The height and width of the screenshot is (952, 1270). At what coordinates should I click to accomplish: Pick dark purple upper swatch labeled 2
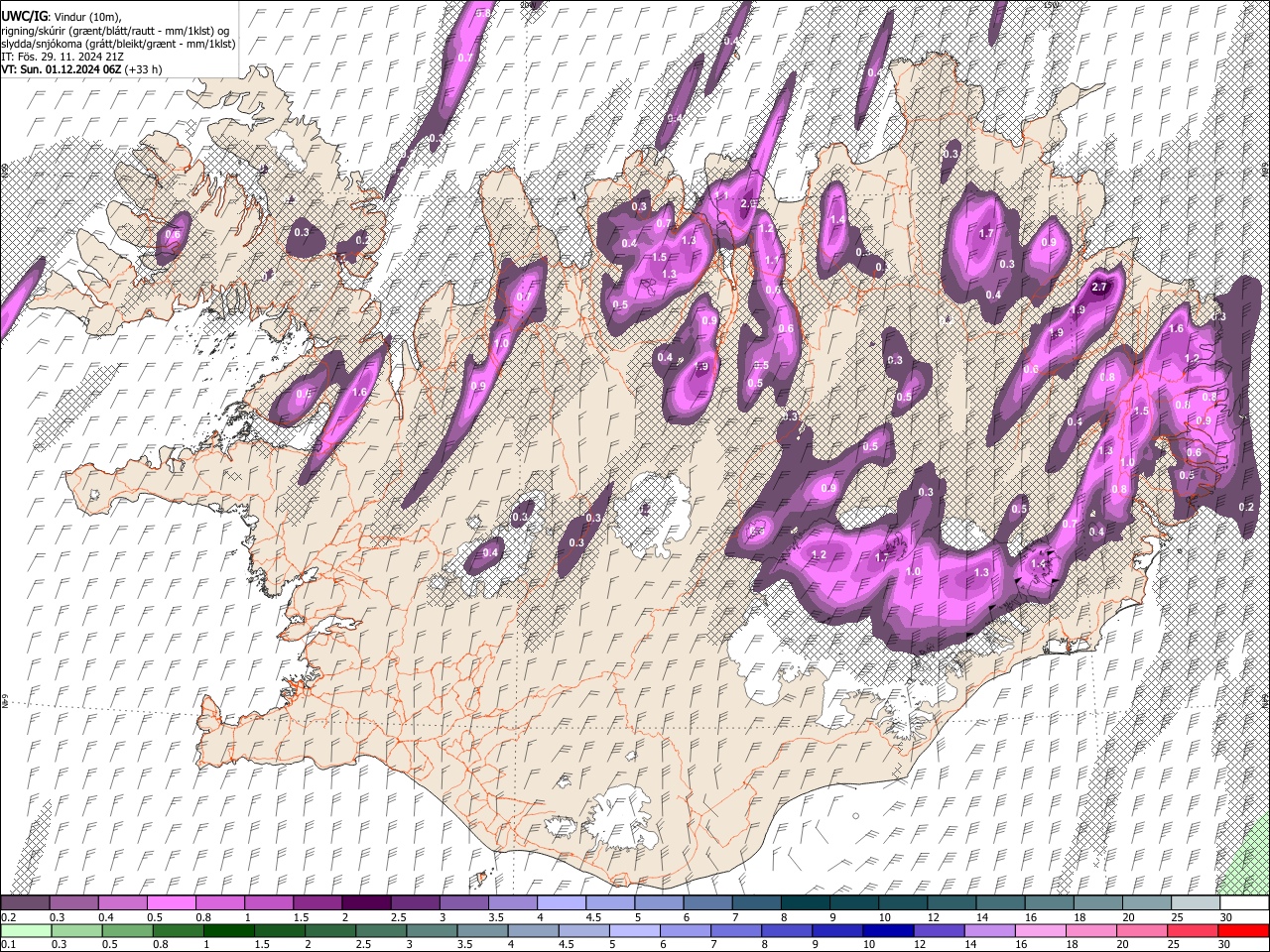tap(366, 902)
